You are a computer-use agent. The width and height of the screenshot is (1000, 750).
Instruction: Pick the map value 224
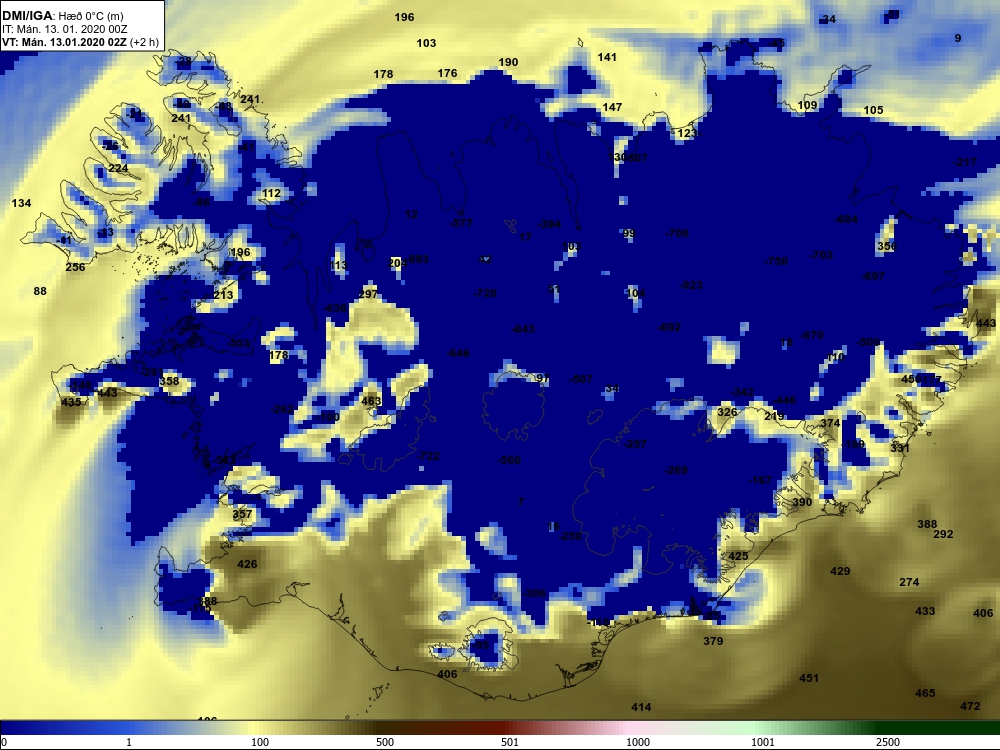click(x=118, y=169)
